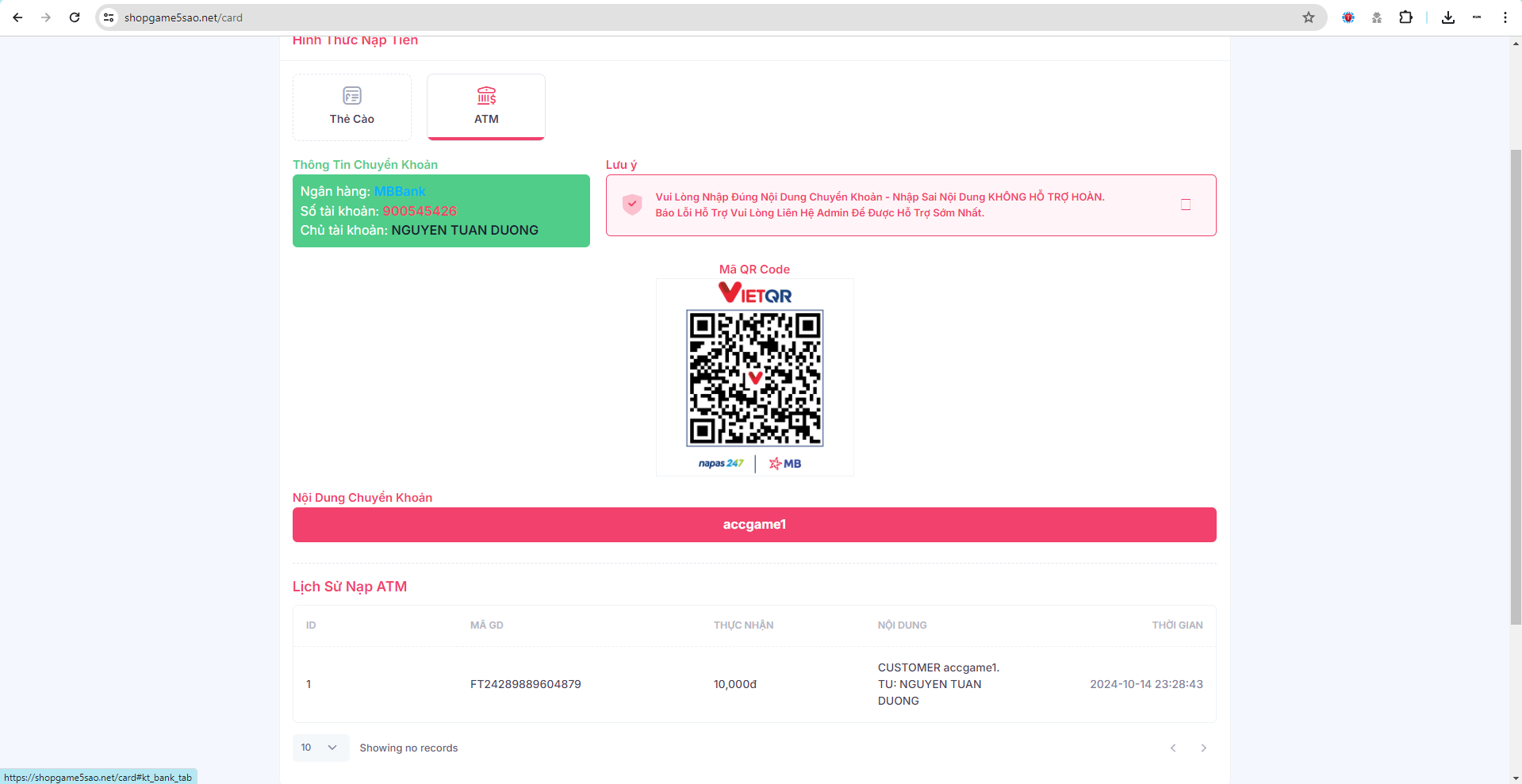Reload the current page
The width and height of the screenshot is (1522, 784).
[75, 17]
